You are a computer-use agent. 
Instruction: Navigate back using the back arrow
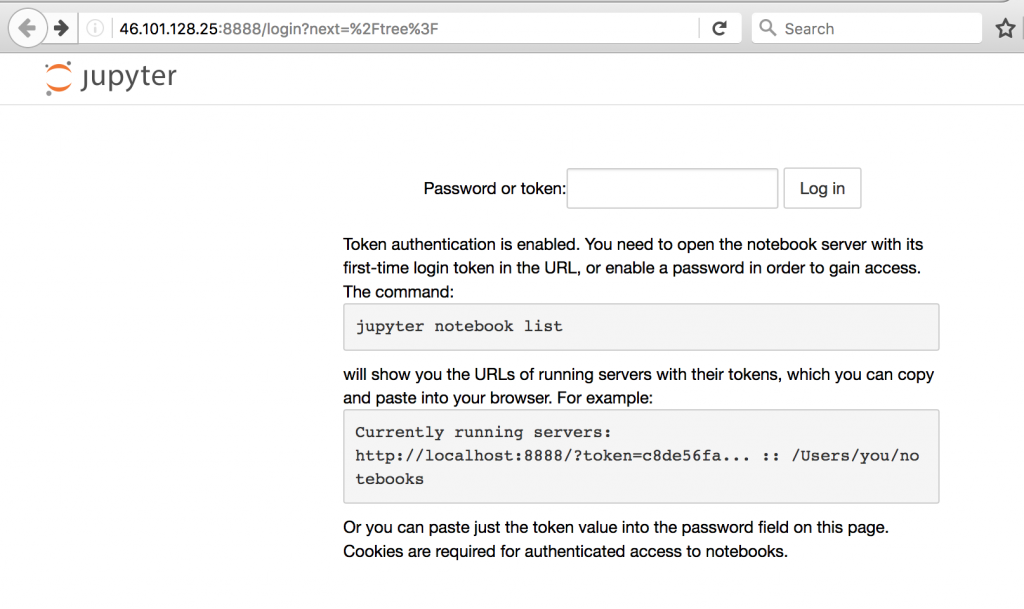(x=28, y=27)
